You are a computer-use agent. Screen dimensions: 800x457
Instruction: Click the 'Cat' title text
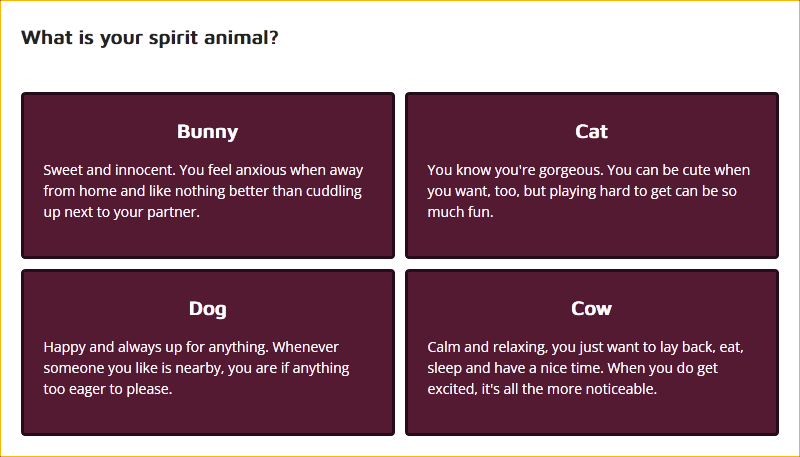[x=591, y=132]
